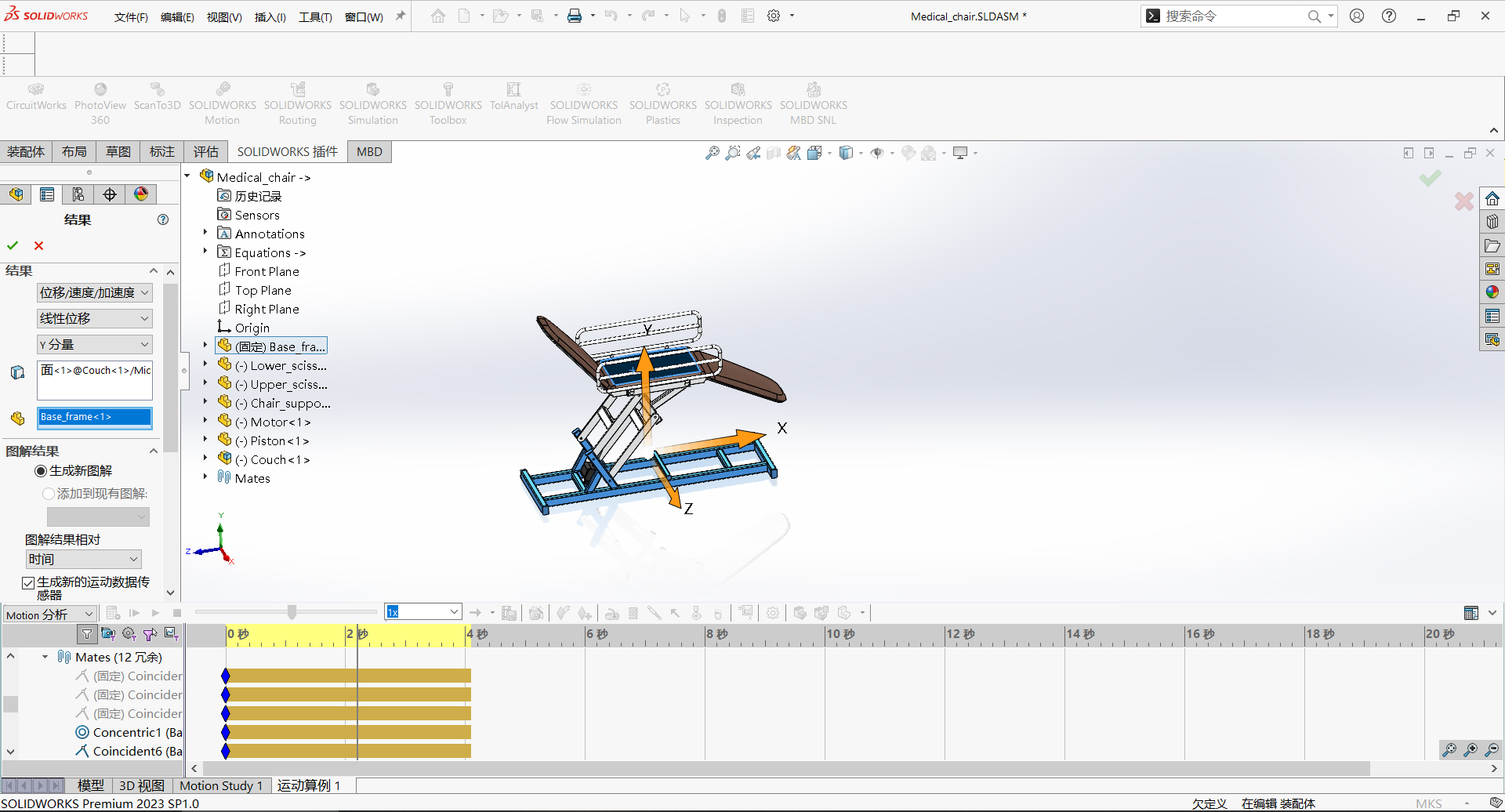Select the 添加到现有图解 radio button
Viewport: 1505px width, 812px height.
point(49,494)
